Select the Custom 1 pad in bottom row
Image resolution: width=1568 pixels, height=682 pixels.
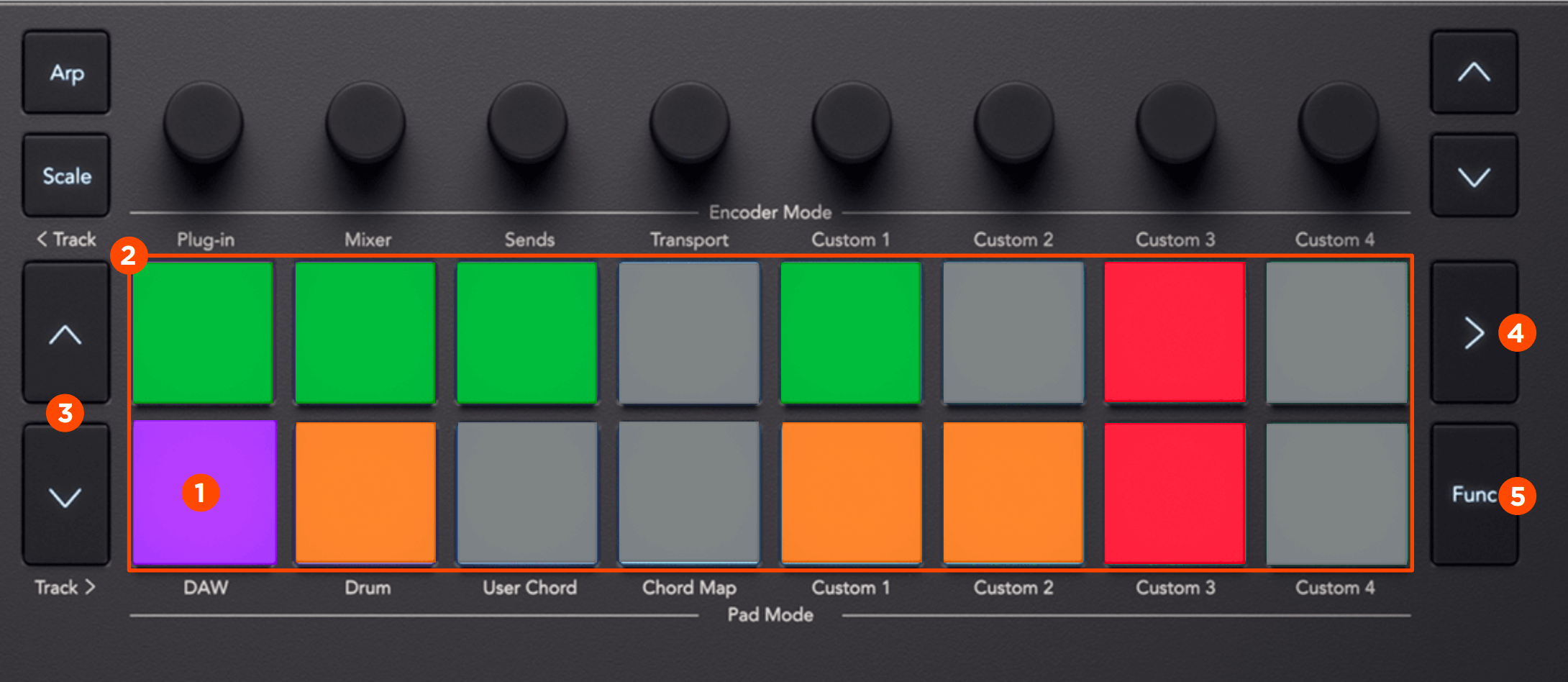851,493
